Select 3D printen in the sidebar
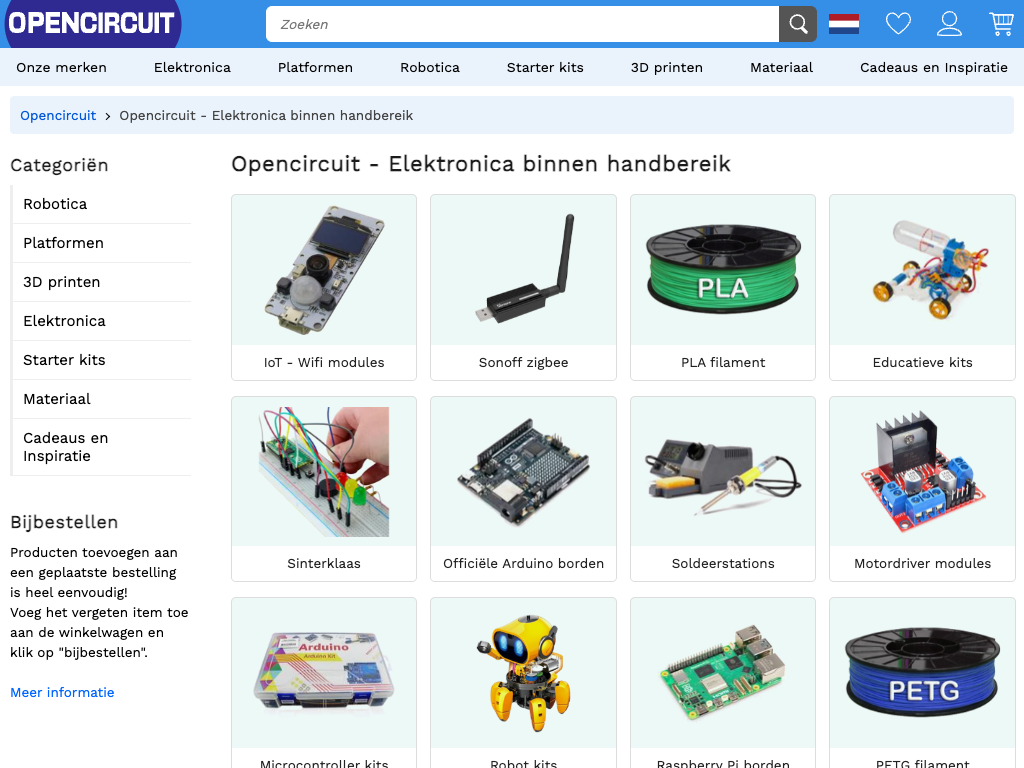1024x768 pixels. pos(103,282)
